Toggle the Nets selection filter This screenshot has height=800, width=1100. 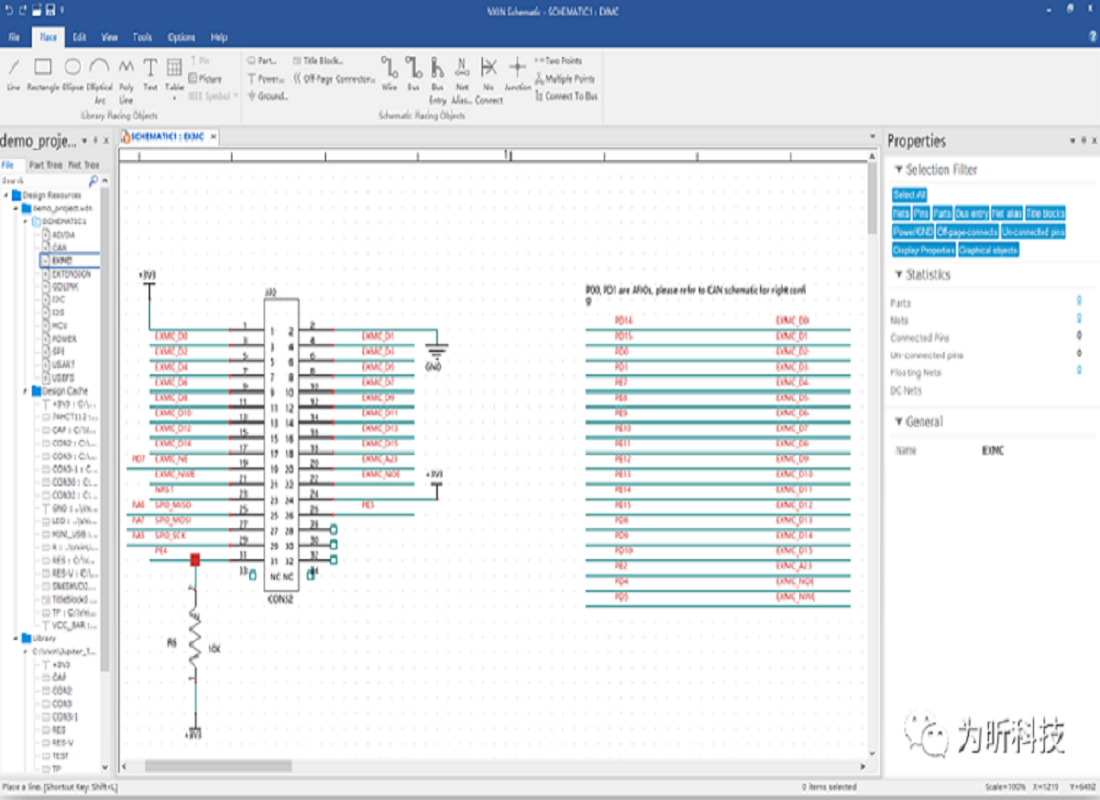pyautogui.click(x=901, y=214)
